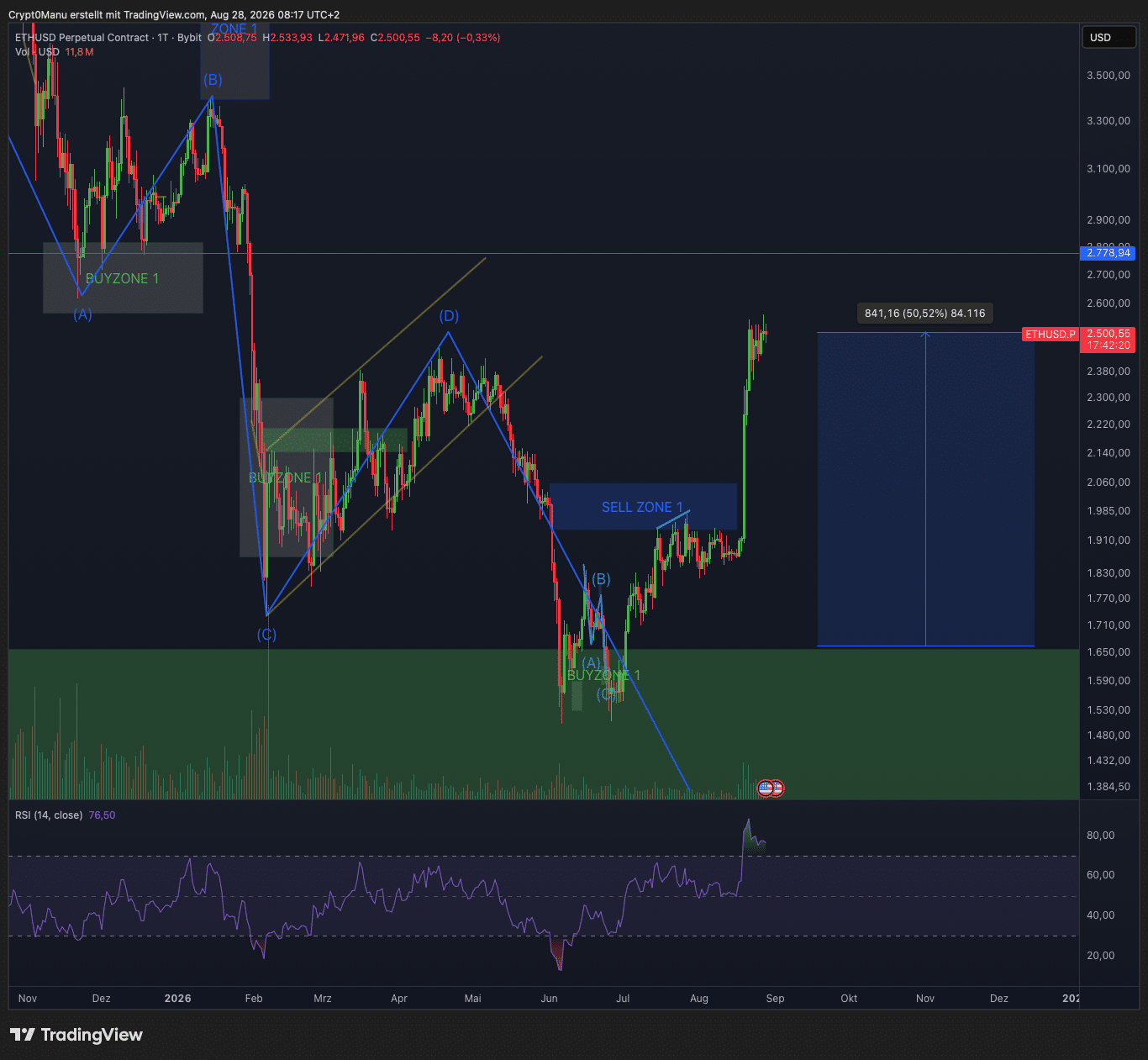Image resolution: width=1148 pixels, height=1060 pixels.
Task: Click the 80,00 RSI scale label
Action: 1101,836
